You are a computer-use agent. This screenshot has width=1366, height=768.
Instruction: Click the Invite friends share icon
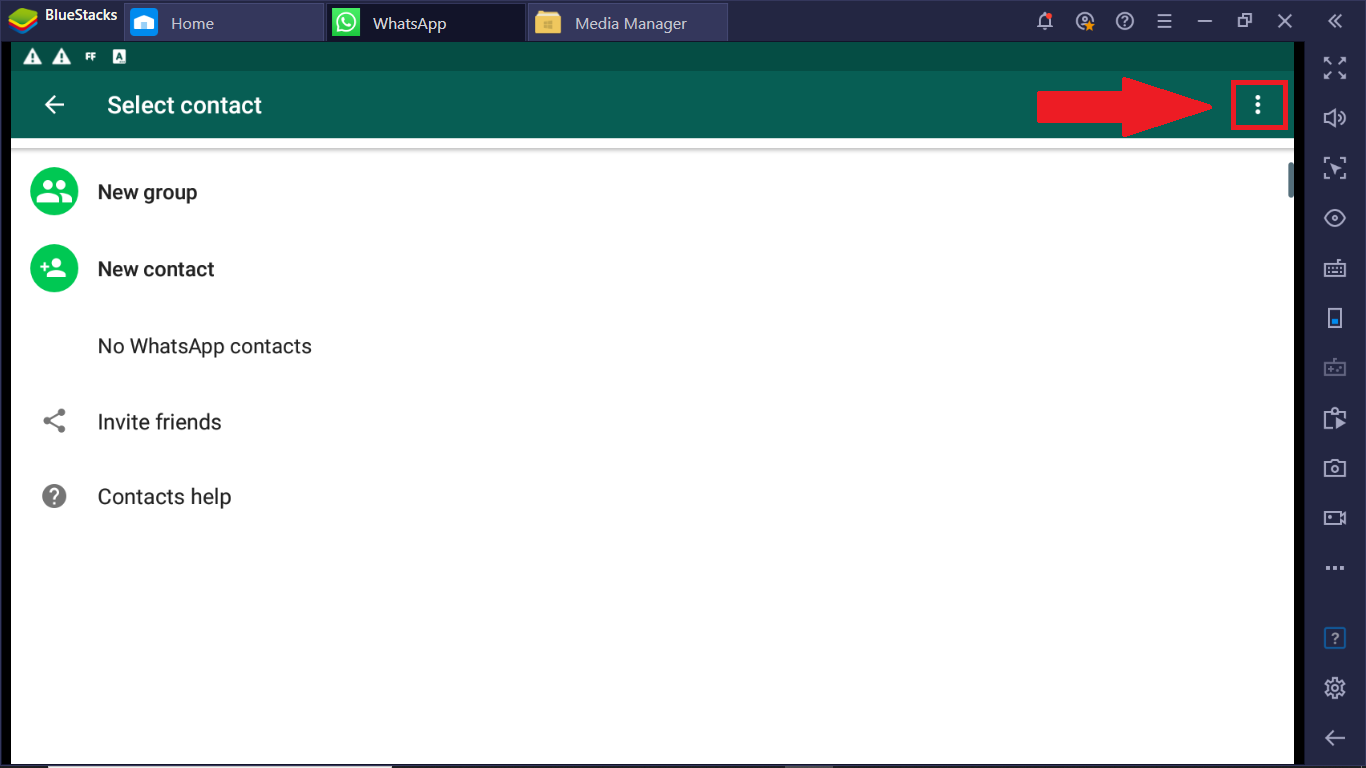(x=54, y=421)
